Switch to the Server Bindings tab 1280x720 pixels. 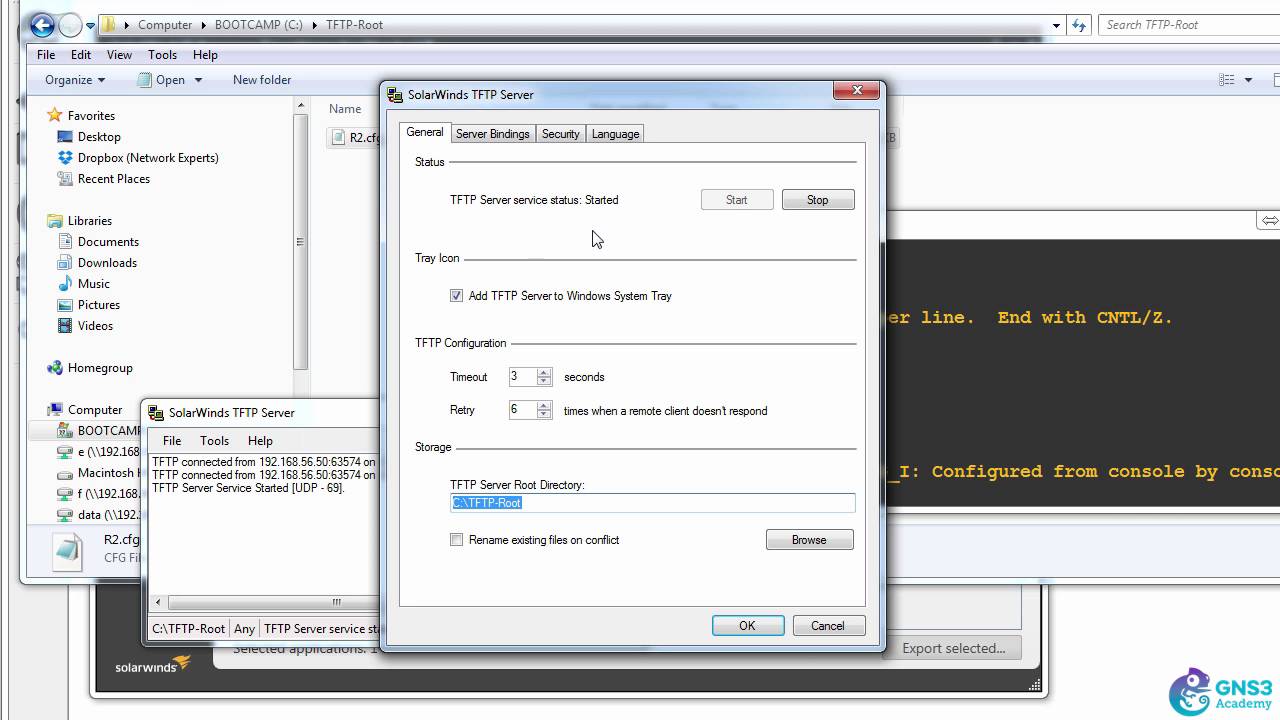click(492, 134)
